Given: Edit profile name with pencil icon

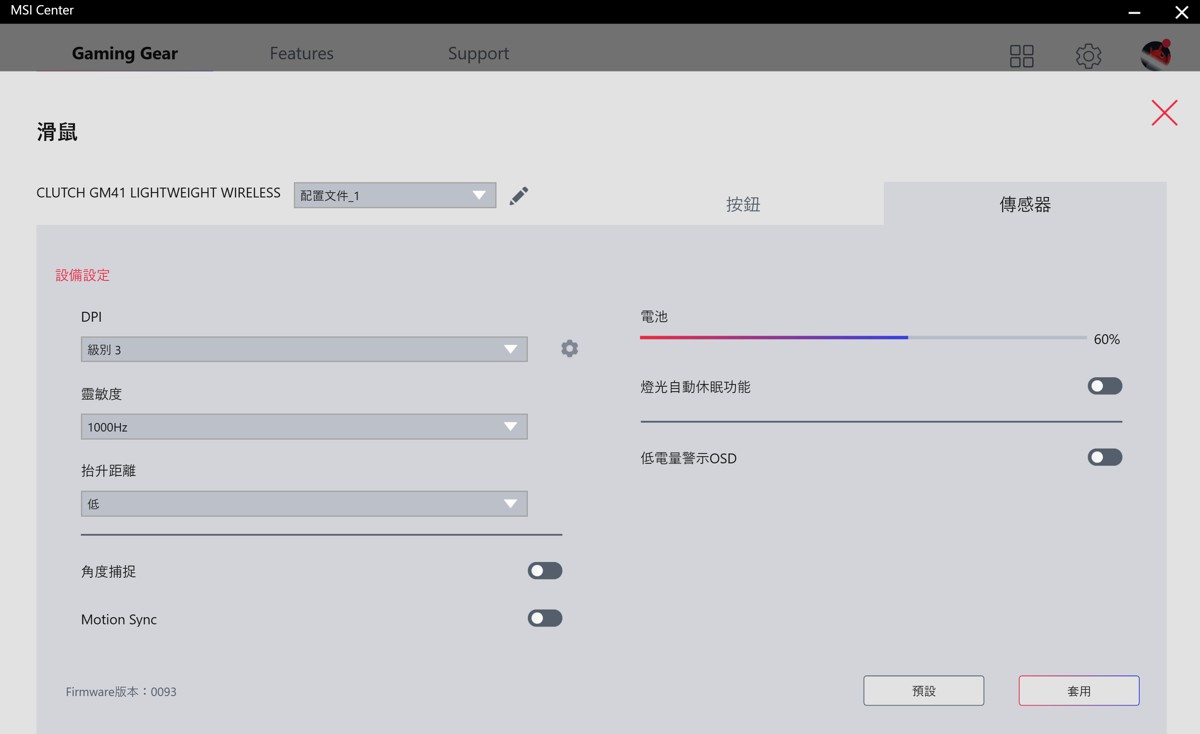Looking at the screenshot, I should tap(518, 196).
